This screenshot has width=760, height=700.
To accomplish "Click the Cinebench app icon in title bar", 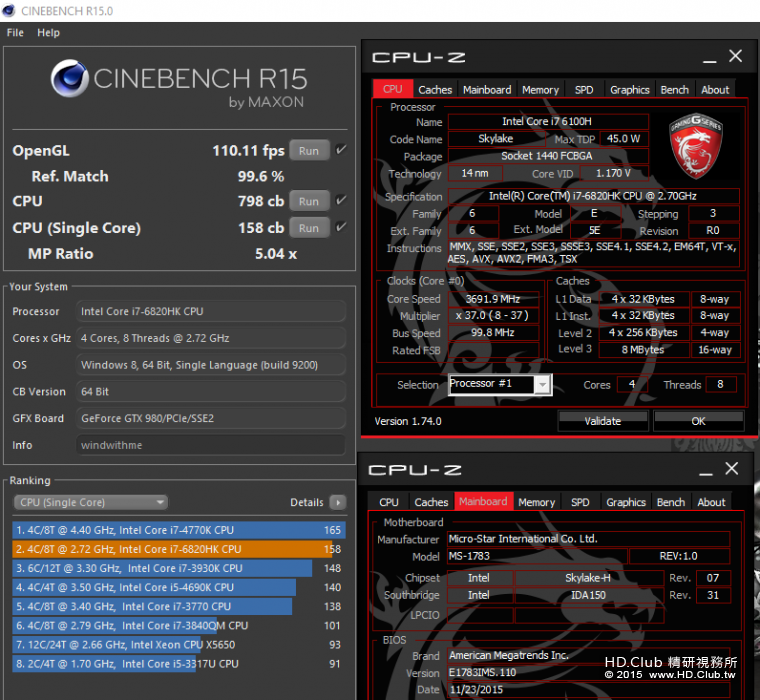I will click(10, 11).
